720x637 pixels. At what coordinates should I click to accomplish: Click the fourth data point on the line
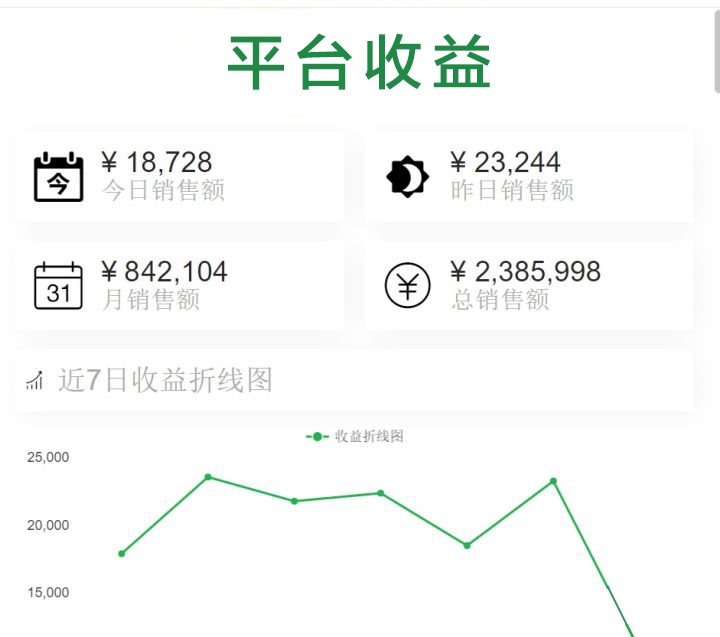381,493
